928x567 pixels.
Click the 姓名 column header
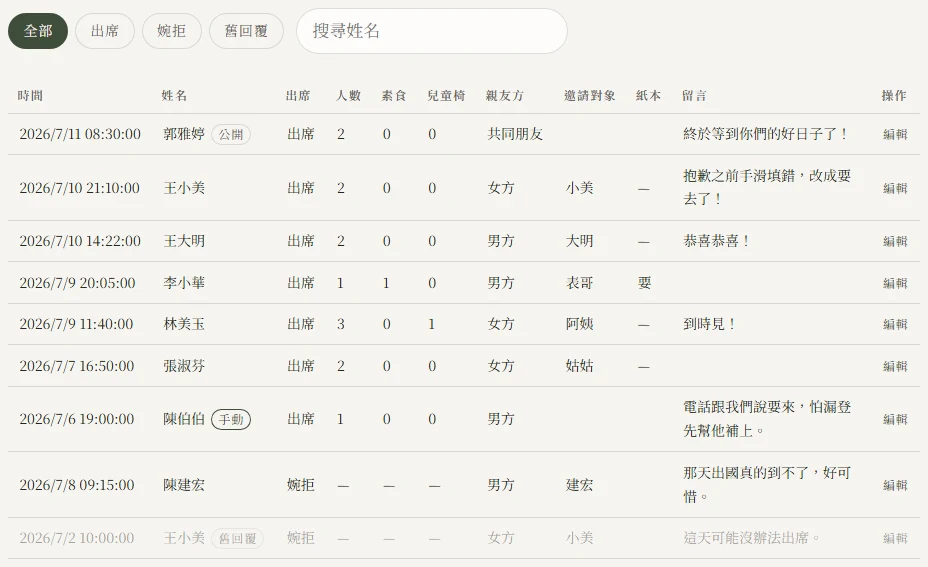[174, 96]
